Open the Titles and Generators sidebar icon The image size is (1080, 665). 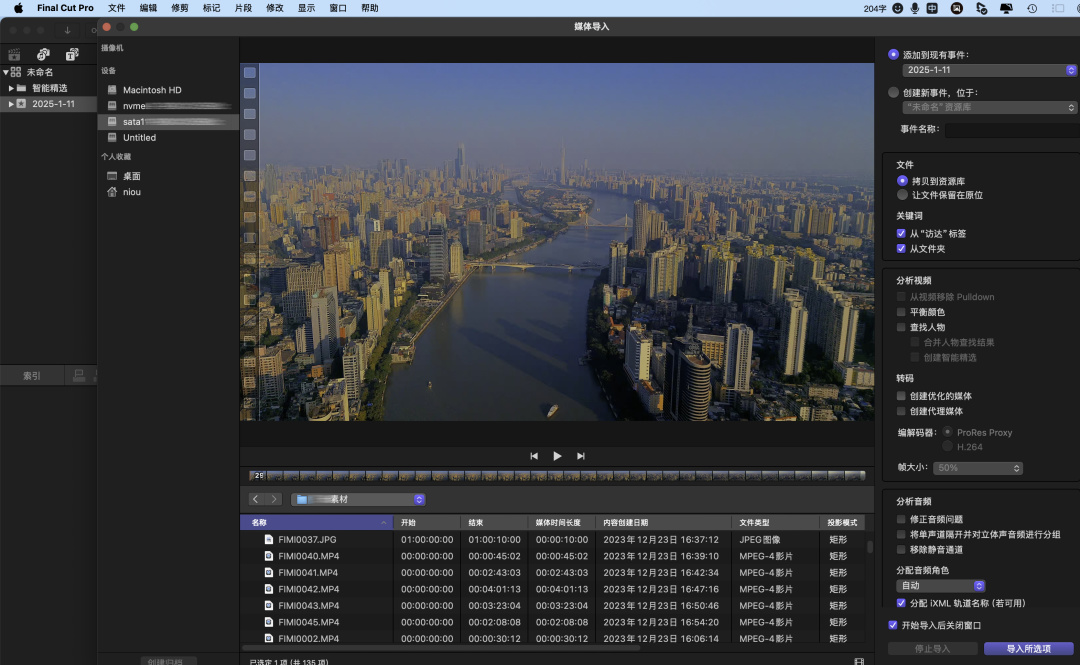(72, 54)
